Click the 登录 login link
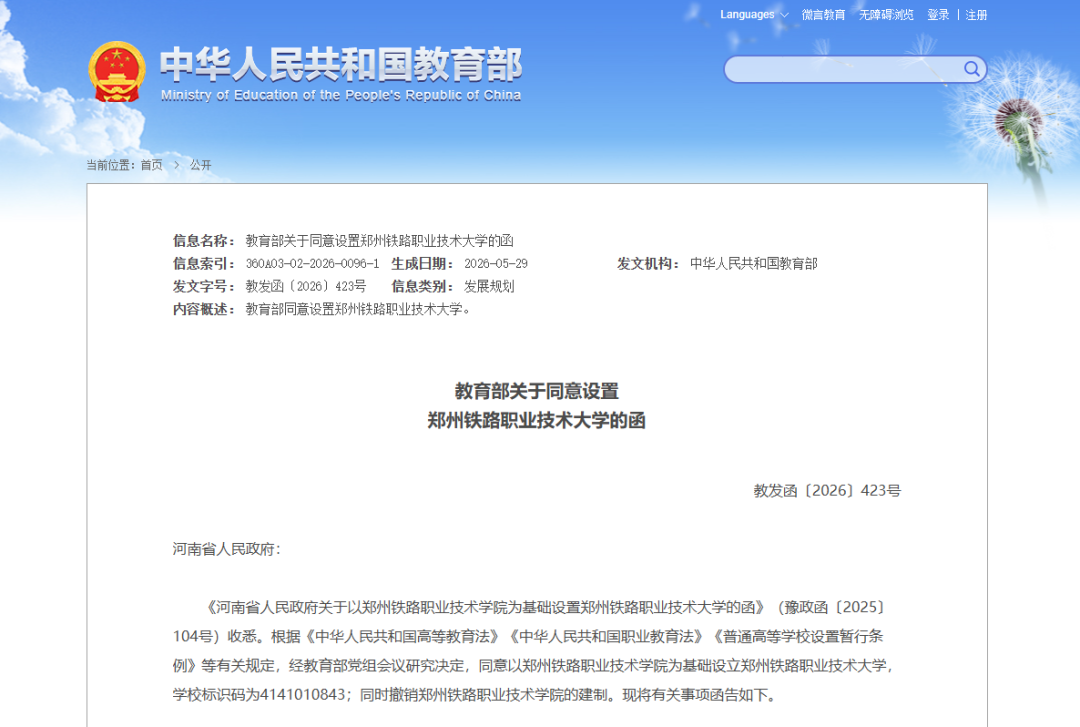This screenshot has height=727, width=1080. [x=938, y=14]
